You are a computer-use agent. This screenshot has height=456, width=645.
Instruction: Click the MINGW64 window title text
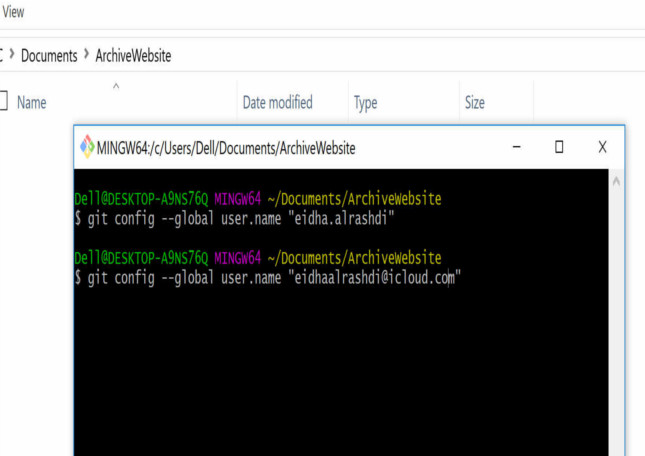pos(226,148)
